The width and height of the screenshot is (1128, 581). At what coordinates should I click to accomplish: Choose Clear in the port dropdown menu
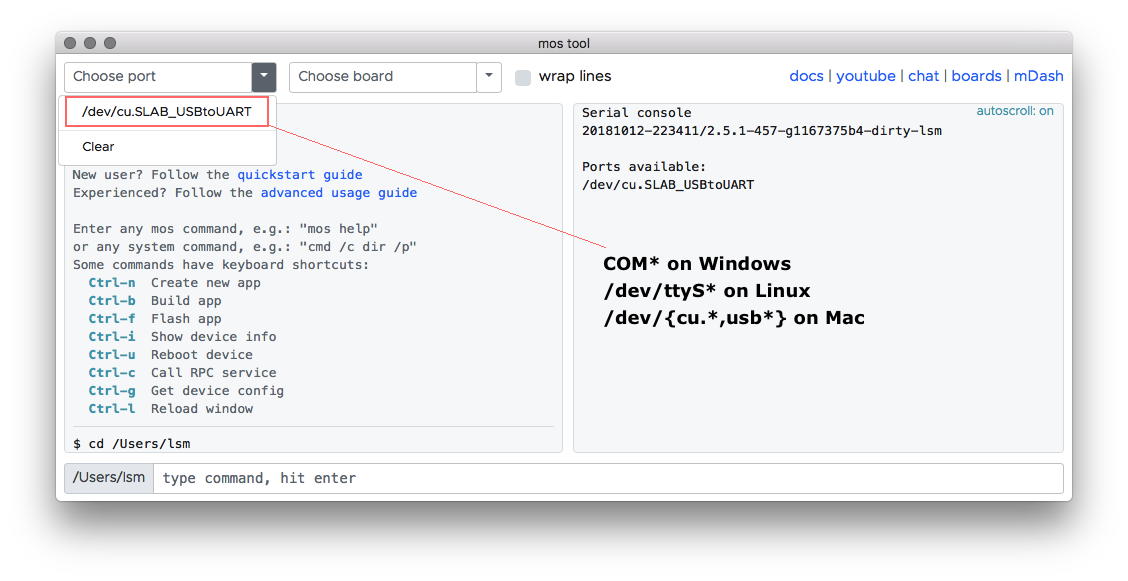tap(98, 147)
